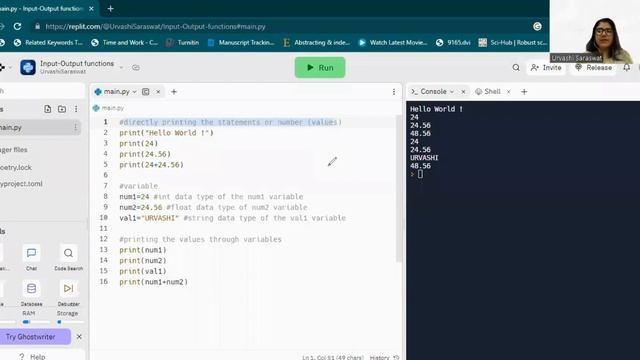640x360 pixels.
Task: Open the Turnitin bookmark
Action: click(182, 42)
